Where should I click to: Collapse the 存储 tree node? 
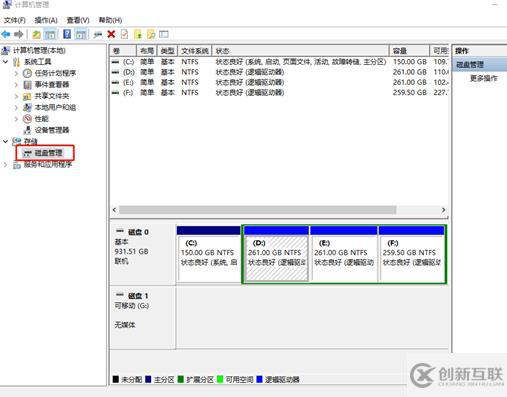click(6, 141)
